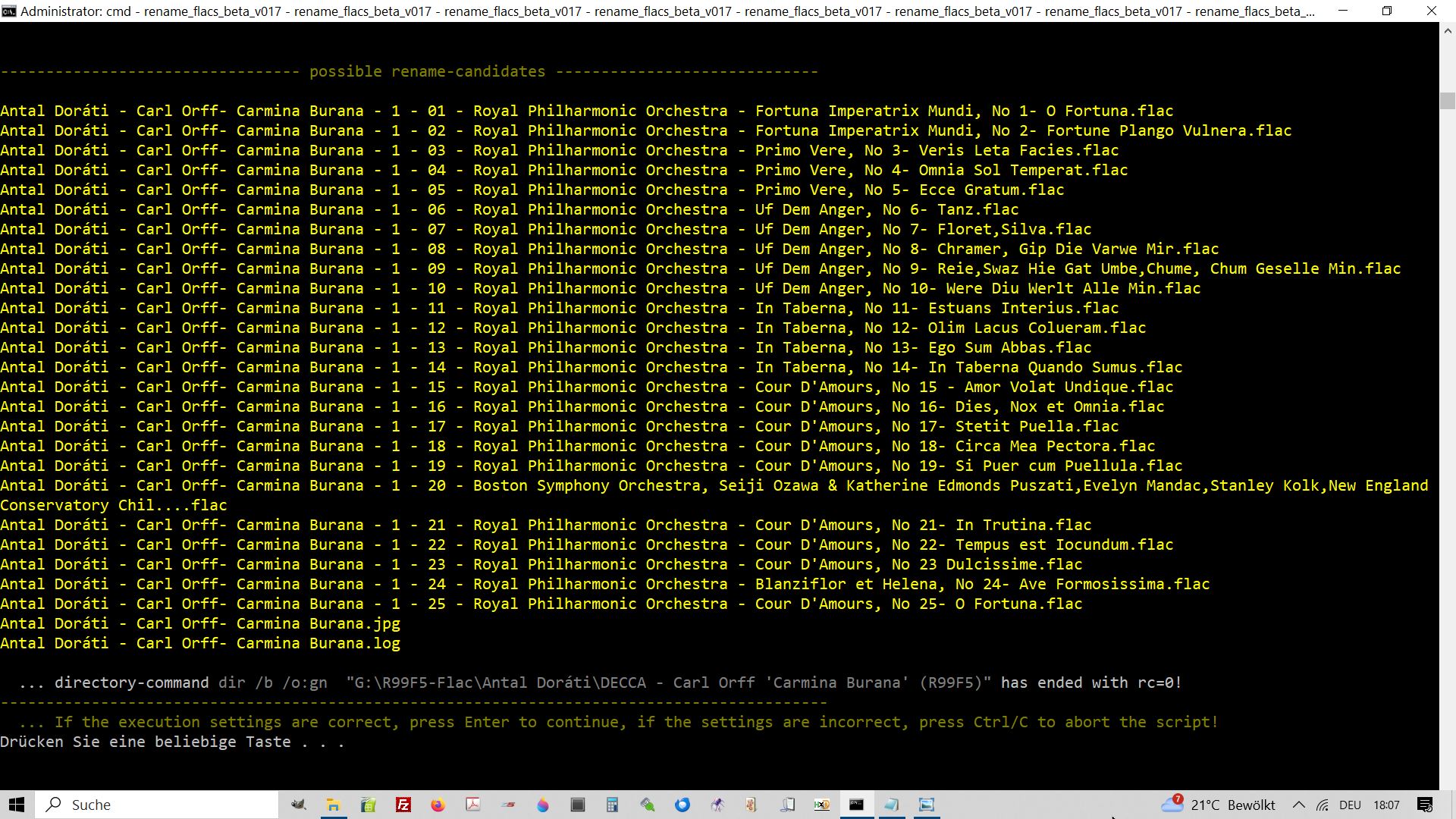Open the Wi-Fi network flyout
1456x819 pixels.
click(1323, 805)
